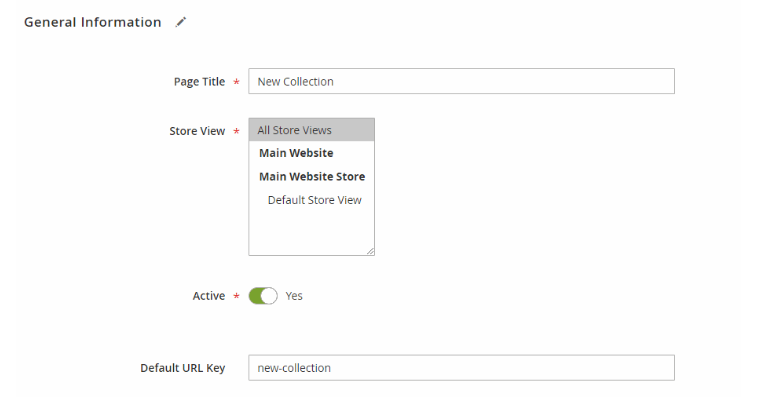Toggle the Active switch off
The image size is (776, 414).
[x=263, y=296]
